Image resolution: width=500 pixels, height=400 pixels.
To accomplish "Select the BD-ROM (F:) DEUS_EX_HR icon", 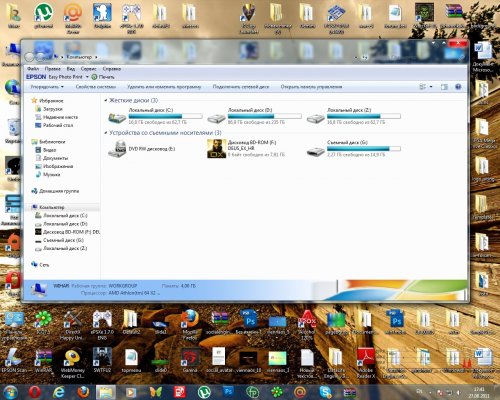I will pos(216,149).
